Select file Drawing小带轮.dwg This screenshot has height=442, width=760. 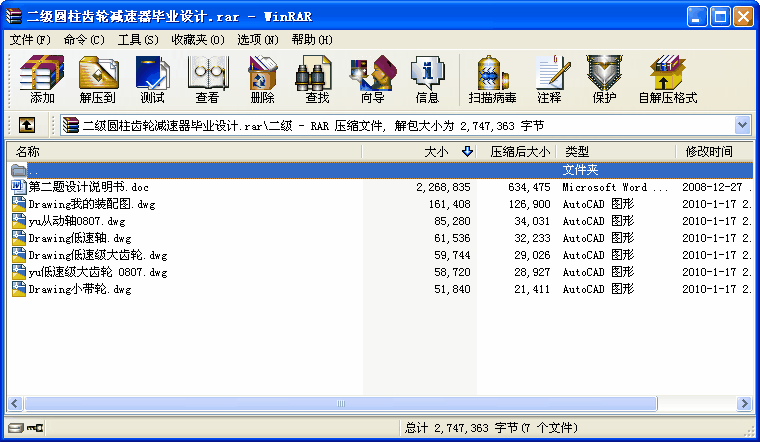[79, 289]
